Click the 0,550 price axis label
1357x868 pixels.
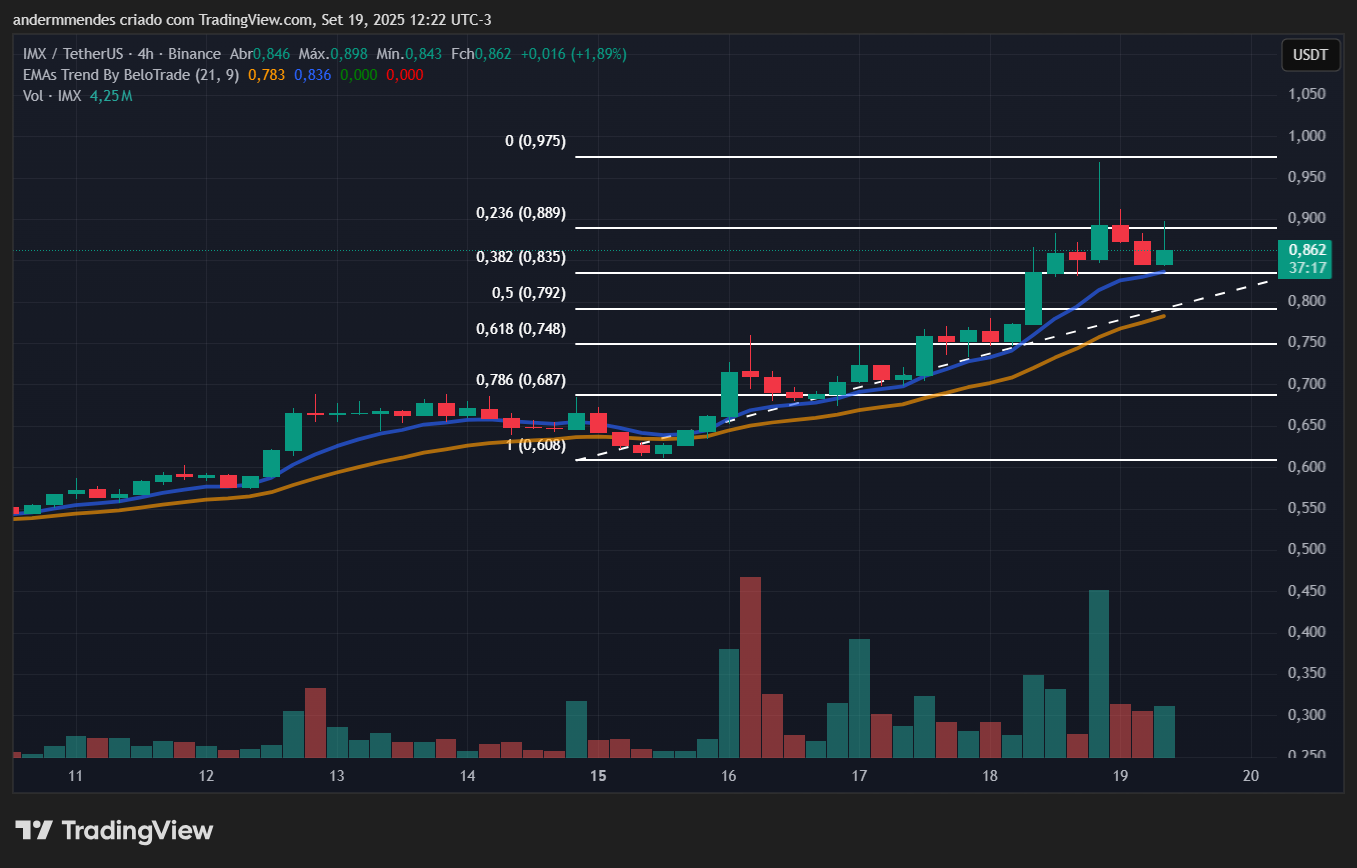coord(1307,508)
